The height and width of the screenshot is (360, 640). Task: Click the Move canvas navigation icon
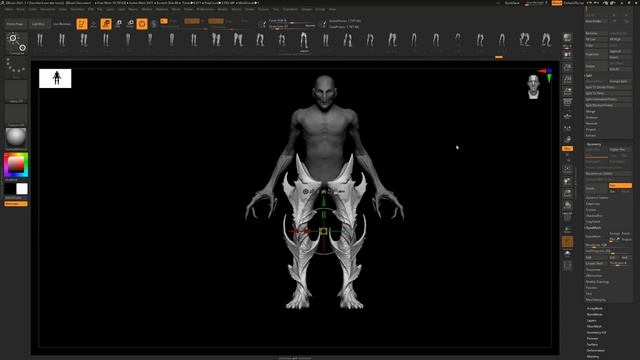(567, 181)
